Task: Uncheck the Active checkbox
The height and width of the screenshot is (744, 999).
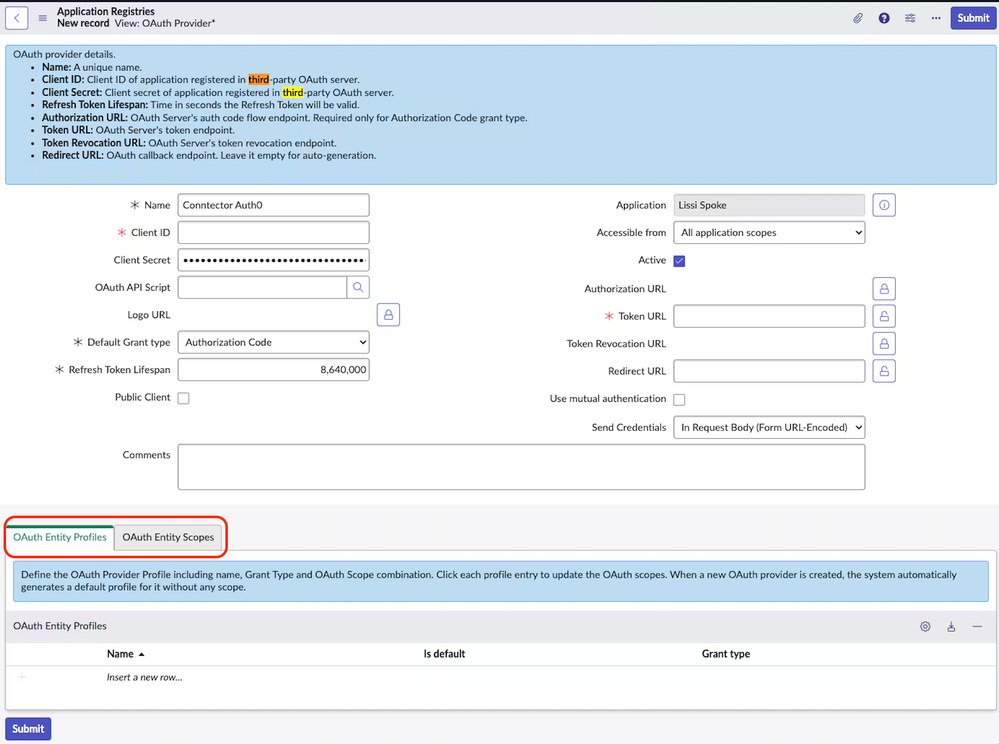Action: [679, 261]
